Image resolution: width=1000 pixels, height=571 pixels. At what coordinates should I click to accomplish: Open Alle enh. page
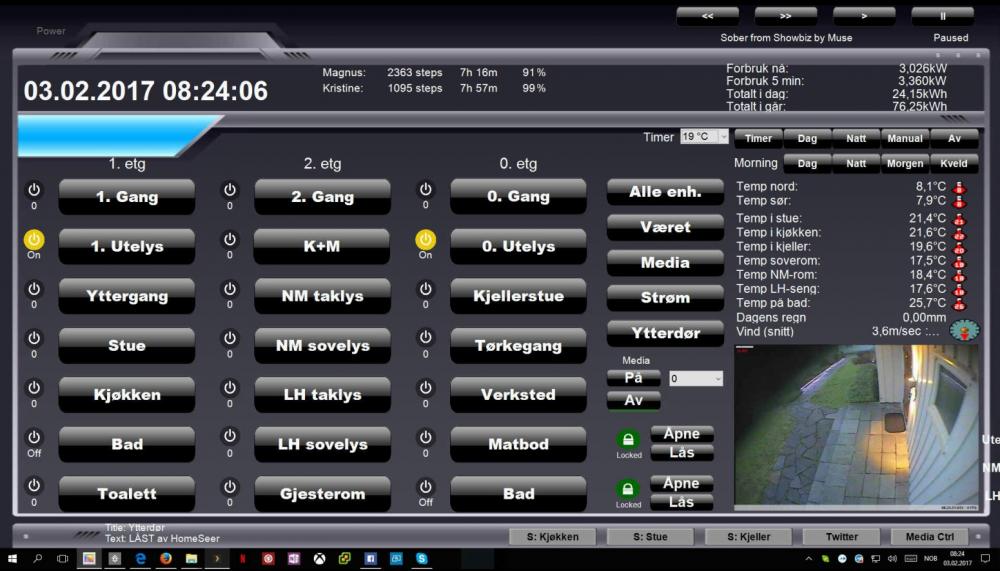(x=665, y=191)
